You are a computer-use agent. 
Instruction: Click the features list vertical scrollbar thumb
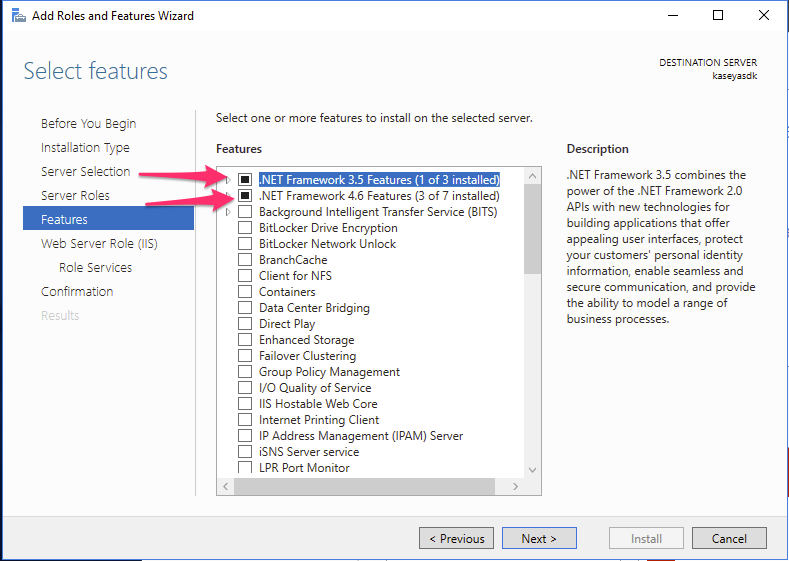532,229
